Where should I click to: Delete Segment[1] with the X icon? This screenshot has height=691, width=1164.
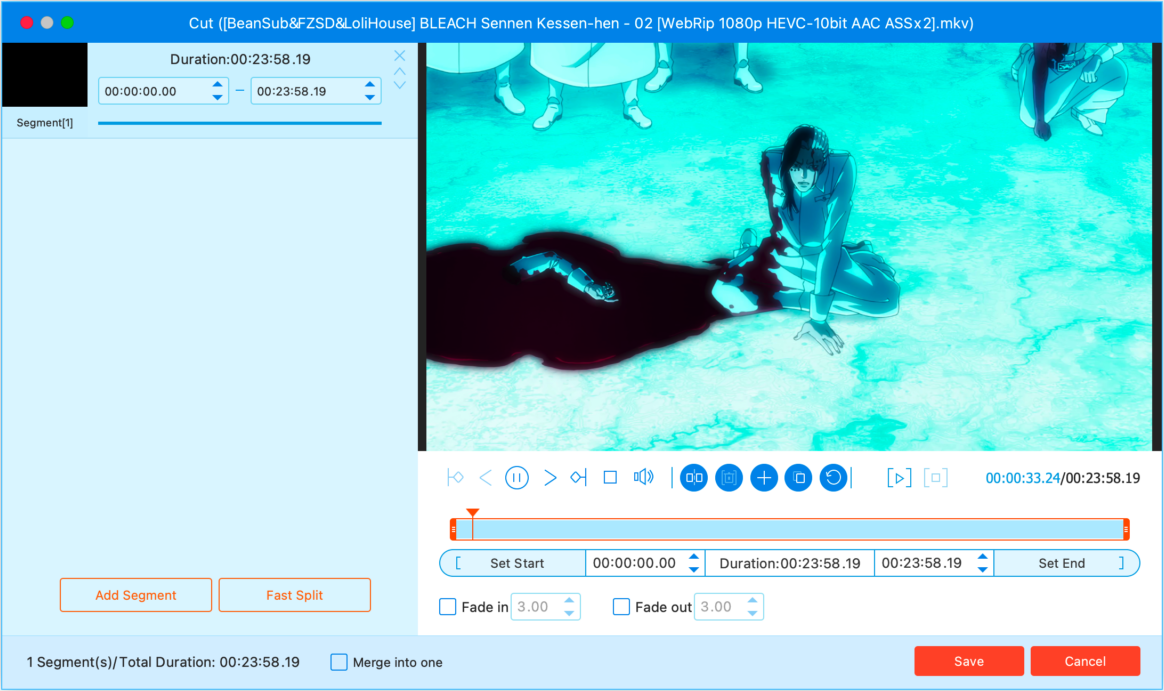[x=399, y=56]
